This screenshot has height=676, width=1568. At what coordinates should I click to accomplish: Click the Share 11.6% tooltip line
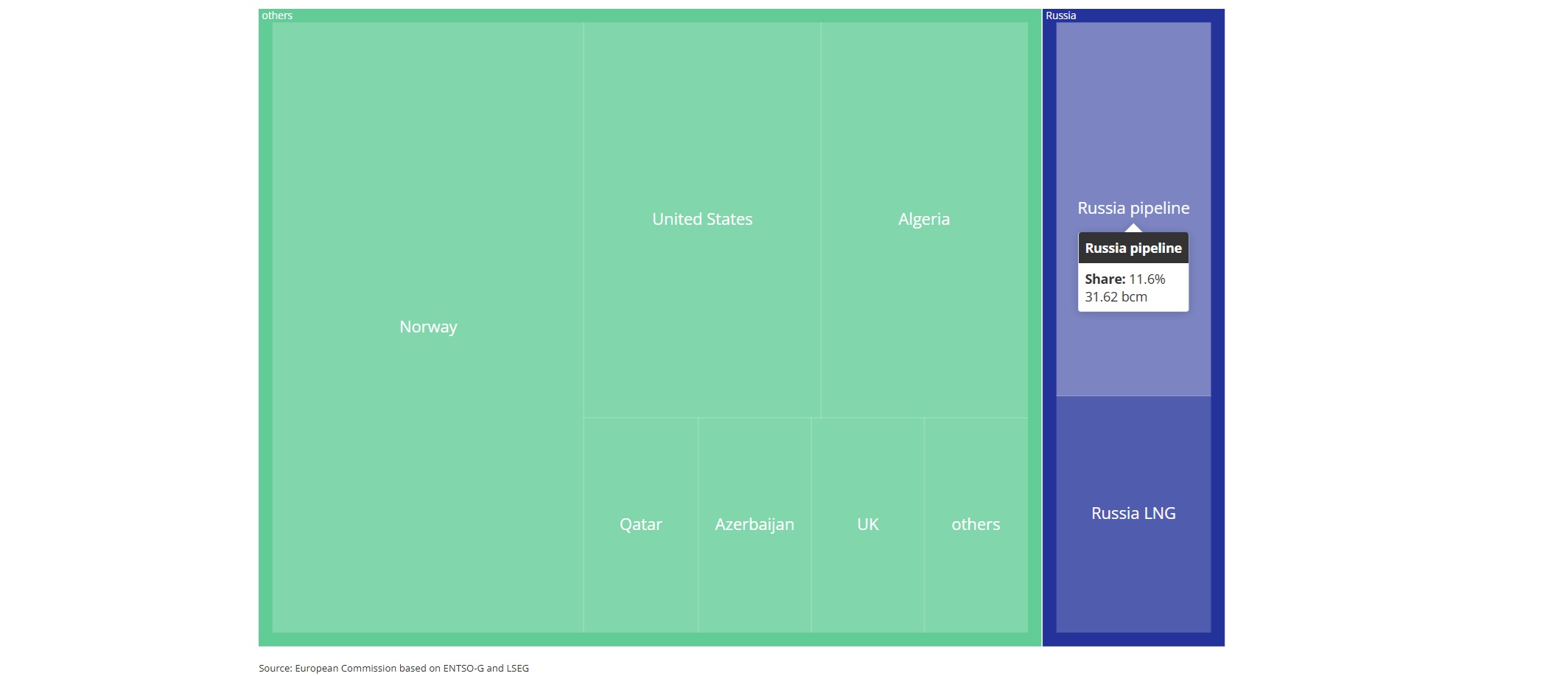1125,279
